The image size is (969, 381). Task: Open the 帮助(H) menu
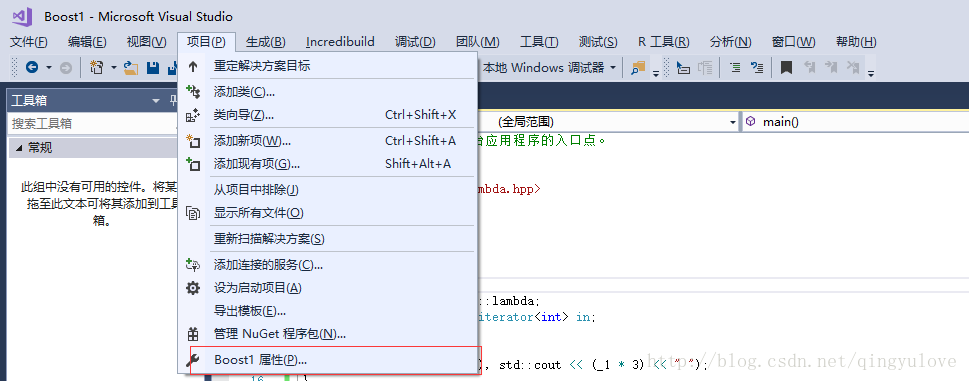click(856, 42)
